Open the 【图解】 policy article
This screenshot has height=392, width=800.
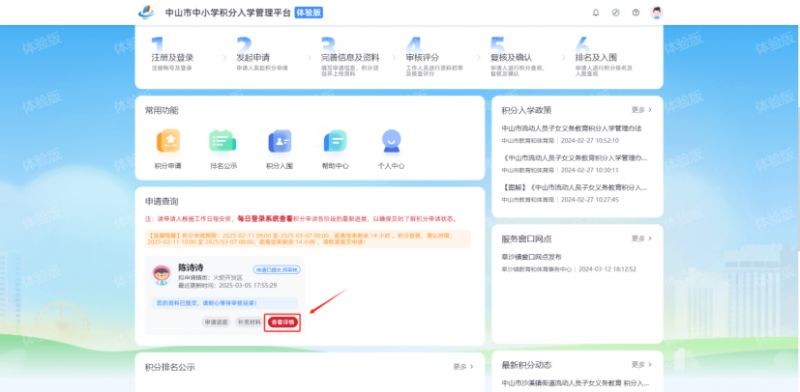[x=574, y=187]
